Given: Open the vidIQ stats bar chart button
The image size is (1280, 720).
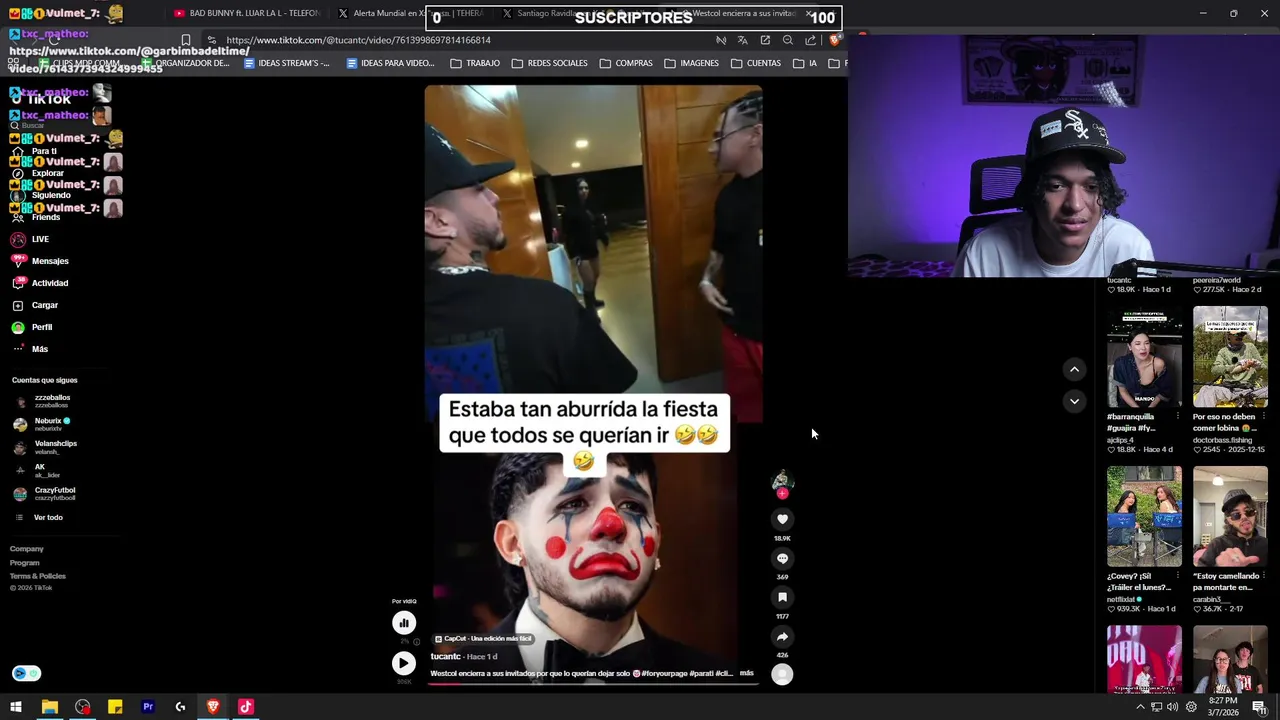Looking at the screenshot, I should tap(404, 622).
